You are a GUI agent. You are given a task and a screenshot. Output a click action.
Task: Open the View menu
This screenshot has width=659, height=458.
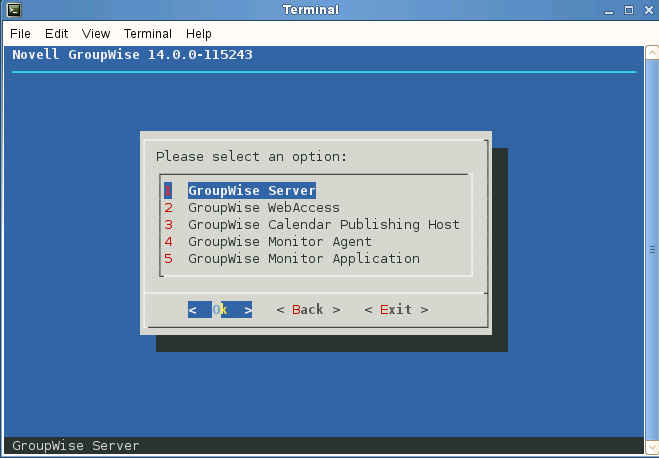96,34
